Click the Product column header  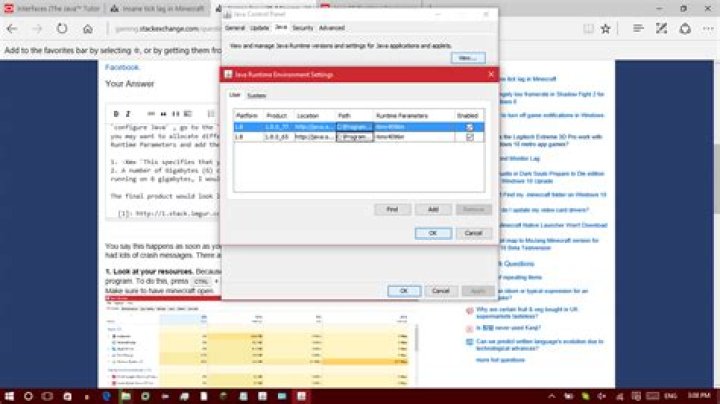[x=277, y=116]
